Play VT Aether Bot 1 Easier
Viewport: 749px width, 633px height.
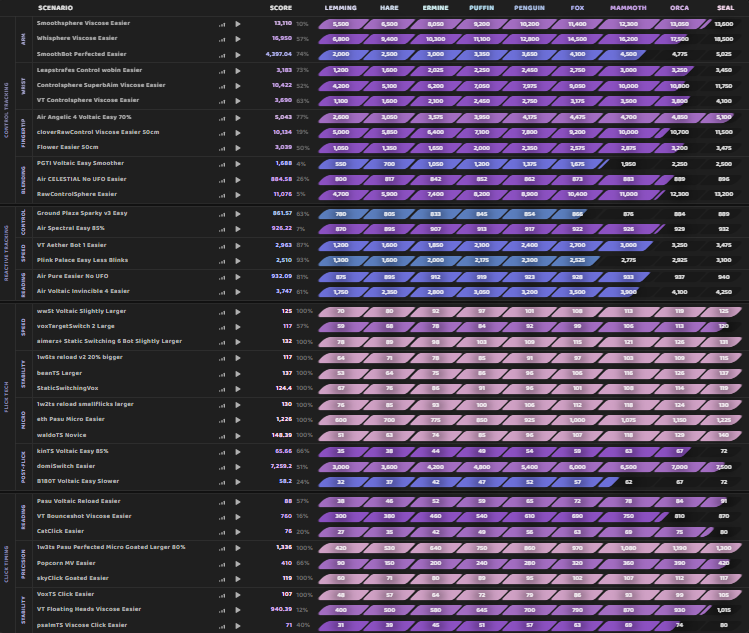tap(238, 246)
